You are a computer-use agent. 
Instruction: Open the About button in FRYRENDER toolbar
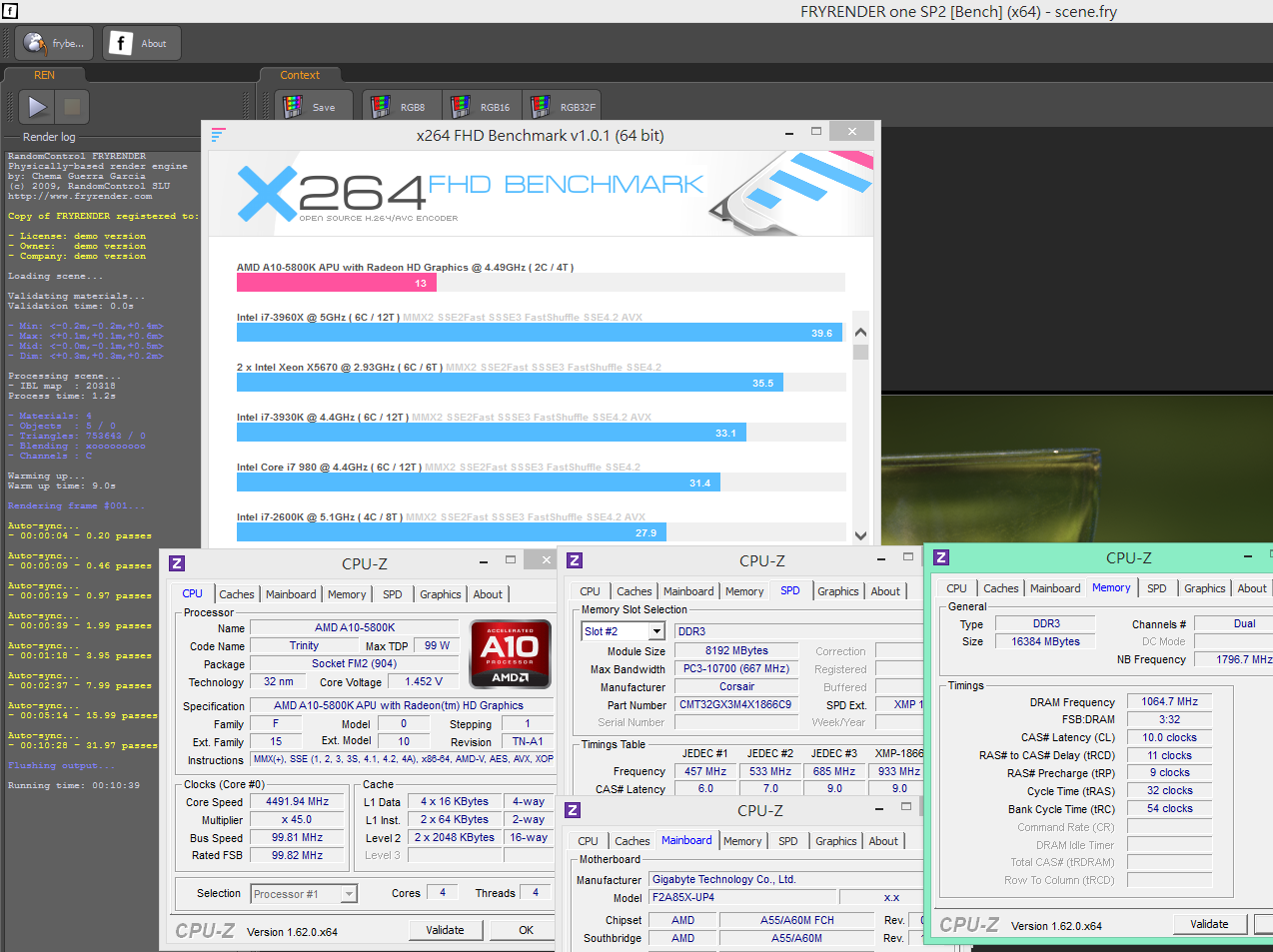click(141, 43)
